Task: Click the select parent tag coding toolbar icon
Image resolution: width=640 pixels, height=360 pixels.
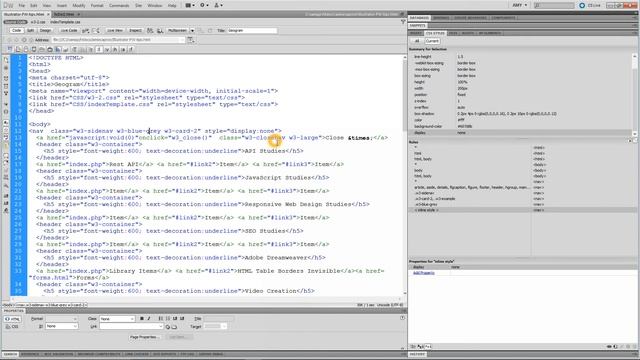Action: [6, 104]
